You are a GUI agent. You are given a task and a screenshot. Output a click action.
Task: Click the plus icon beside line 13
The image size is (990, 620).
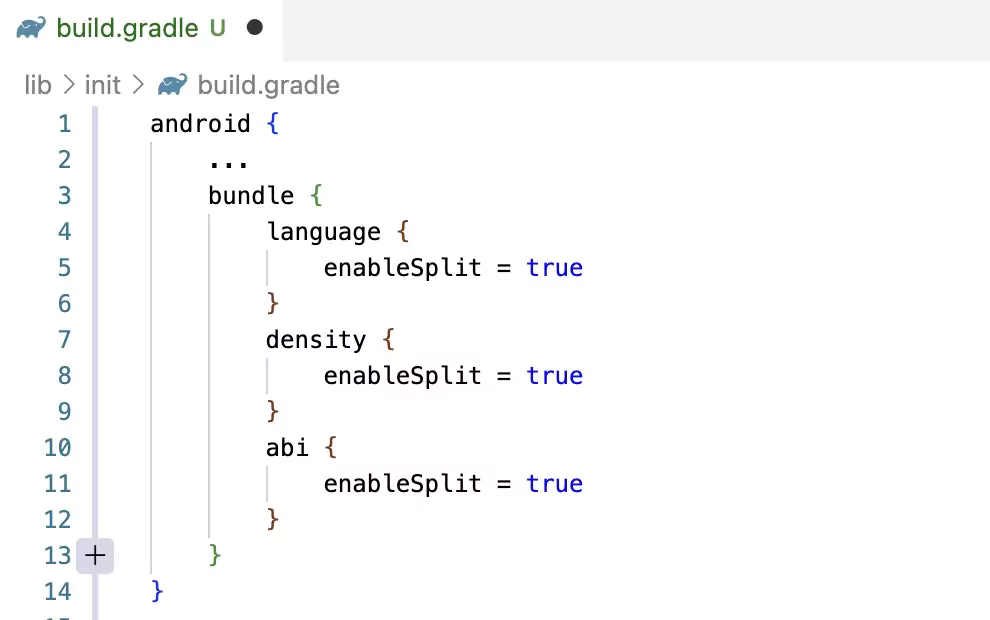95,556
